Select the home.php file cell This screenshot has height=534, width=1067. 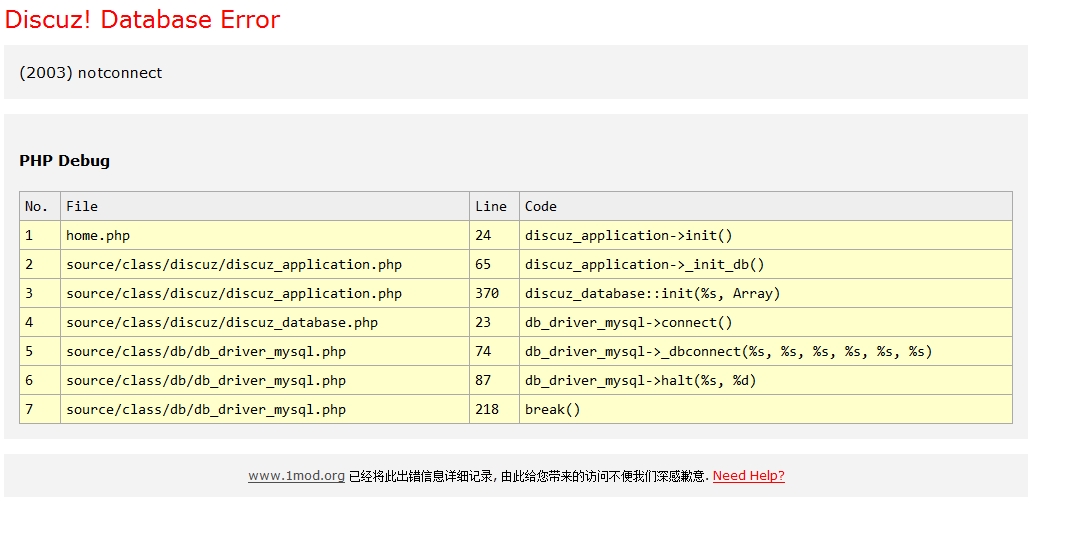pyautogui.click(x=98, y=235)
